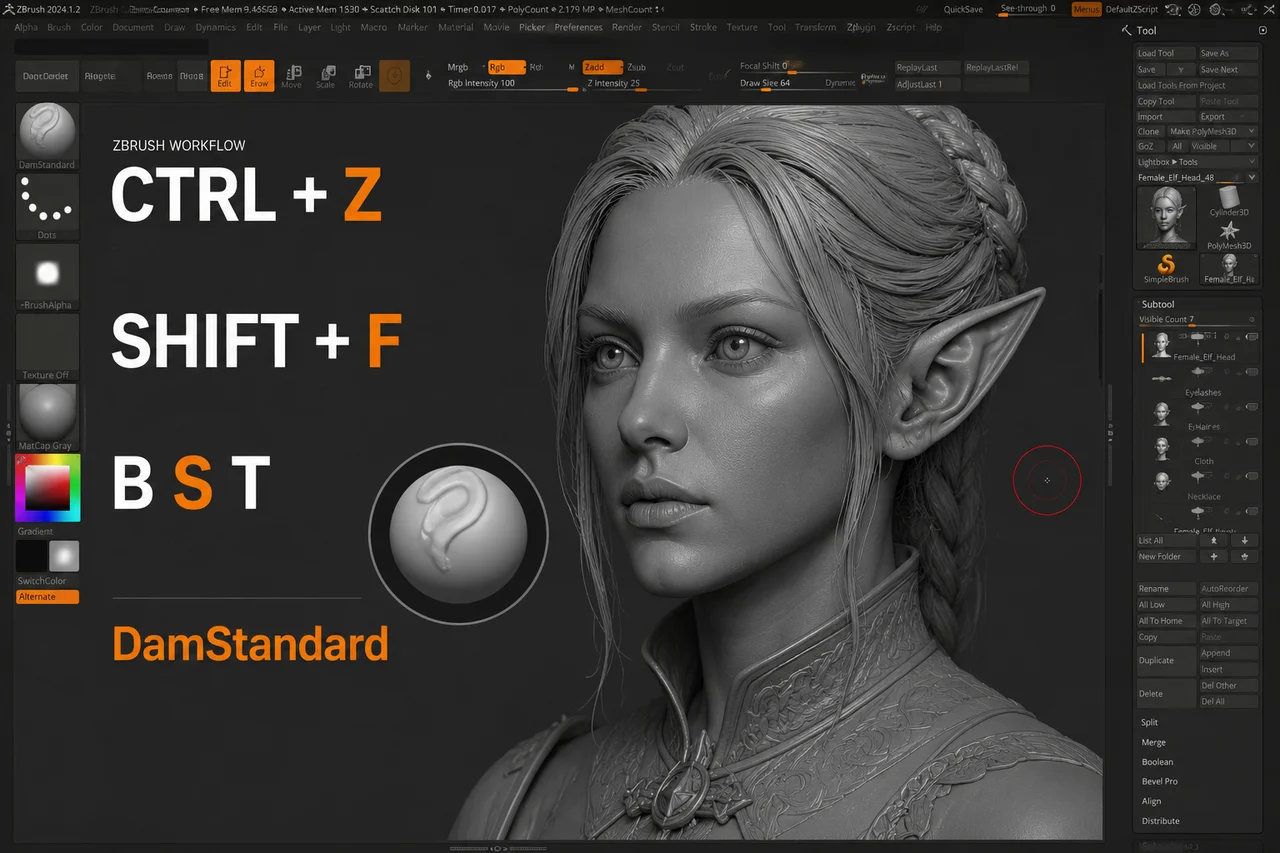Image resolution: width=1280 pixels, height=853 pixels.
Task: Open the Zplugin menu
Action: (861, 27)
